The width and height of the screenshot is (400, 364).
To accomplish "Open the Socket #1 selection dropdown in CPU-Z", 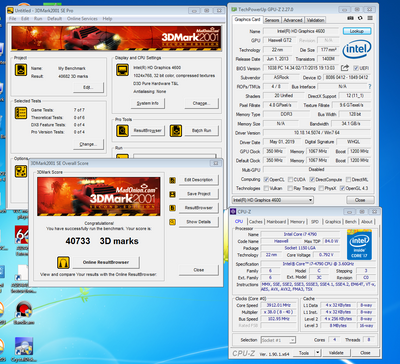I will pos(278,340).
